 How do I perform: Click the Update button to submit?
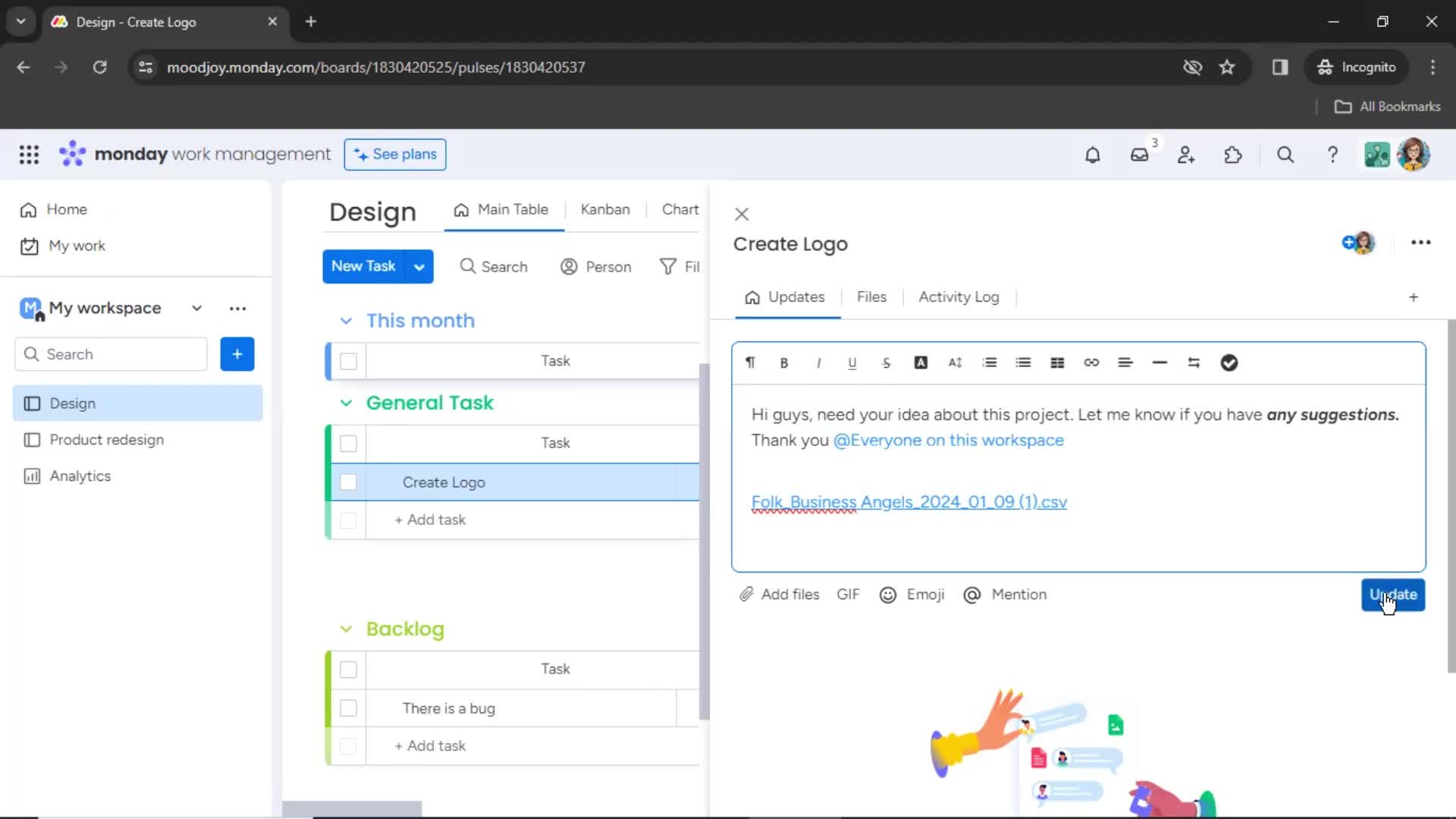click(x=1393, y=594)
